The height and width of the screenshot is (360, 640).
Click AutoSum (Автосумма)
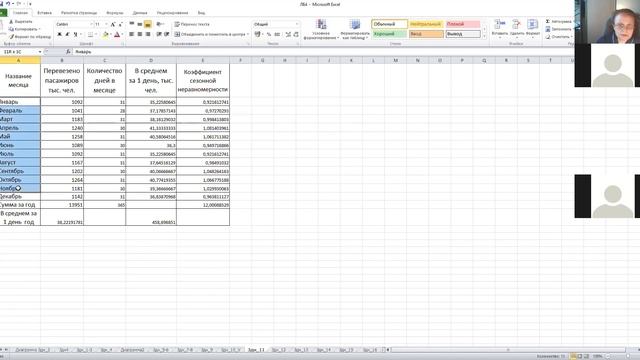[x=559, y=21]
